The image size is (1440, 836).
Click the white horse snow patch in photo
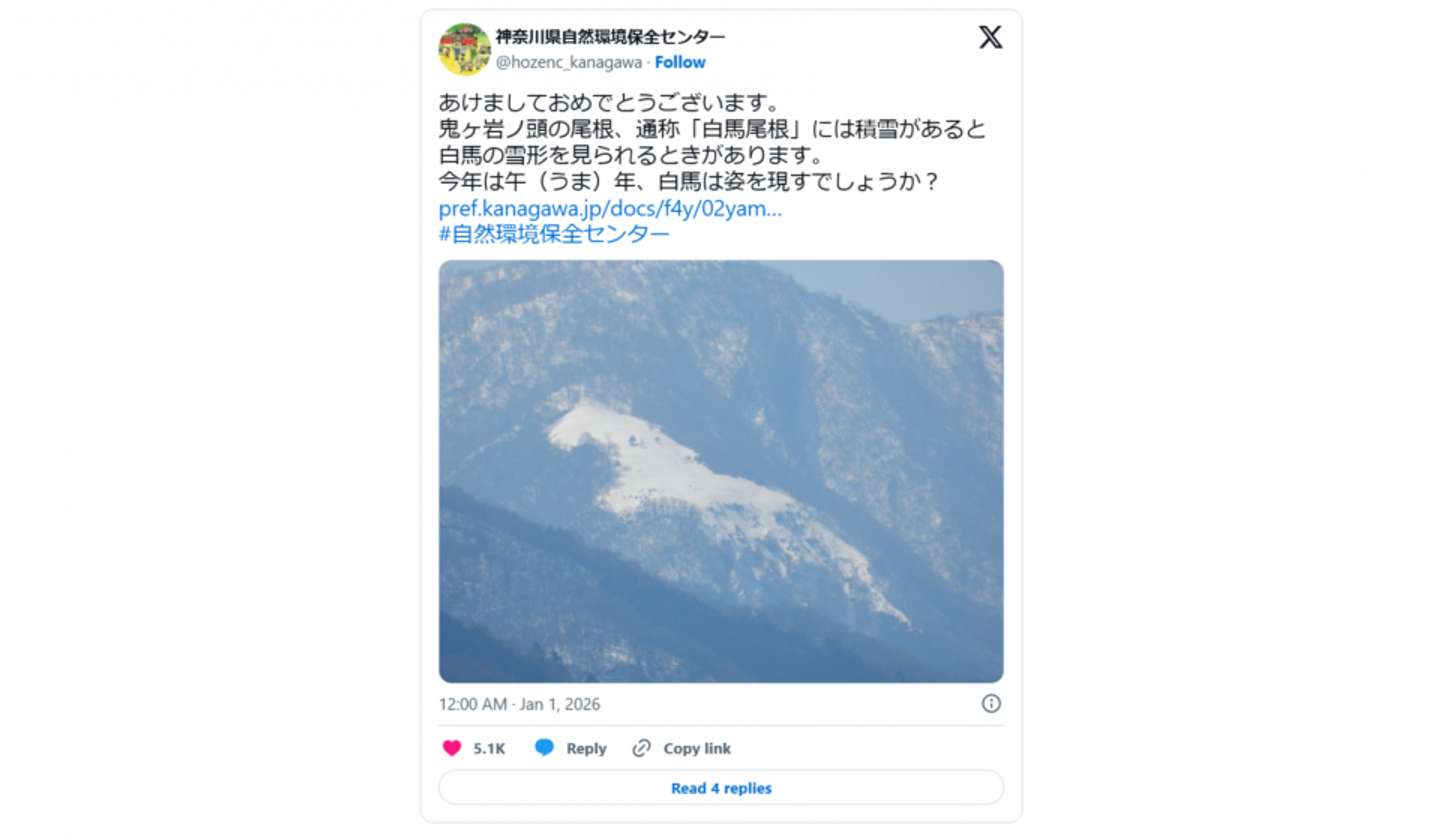point(700,480)
